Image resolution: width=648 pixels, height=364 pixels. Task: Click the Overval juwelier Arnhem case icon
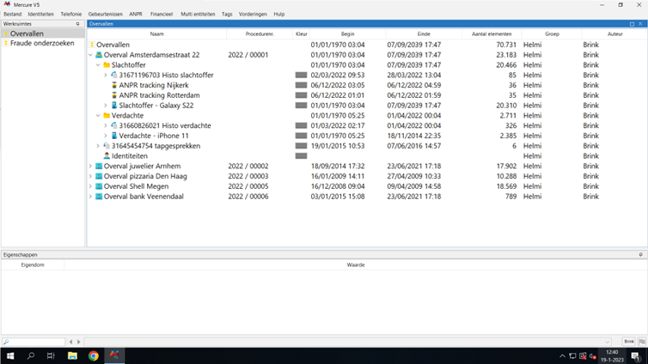99,166
